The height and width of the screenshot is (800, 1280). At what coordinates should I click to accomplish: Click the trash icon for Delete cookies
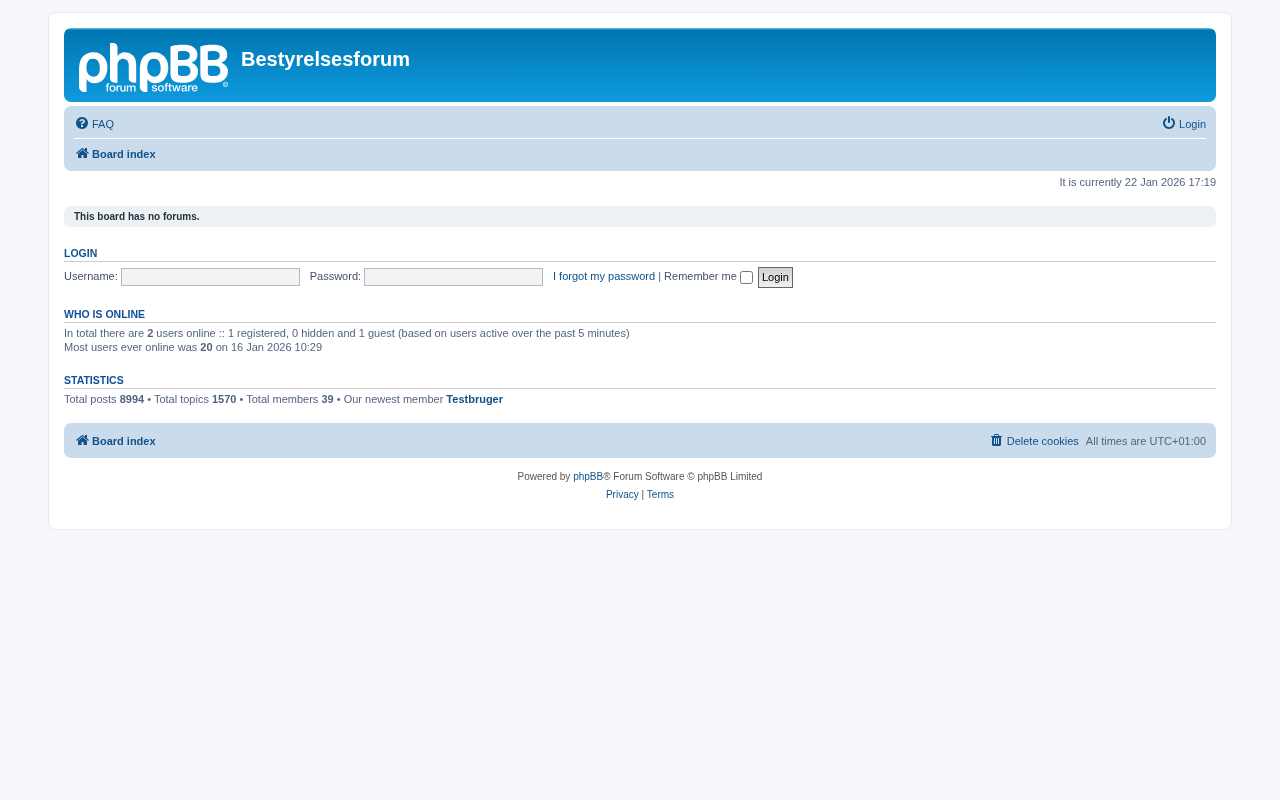point(996,441)
